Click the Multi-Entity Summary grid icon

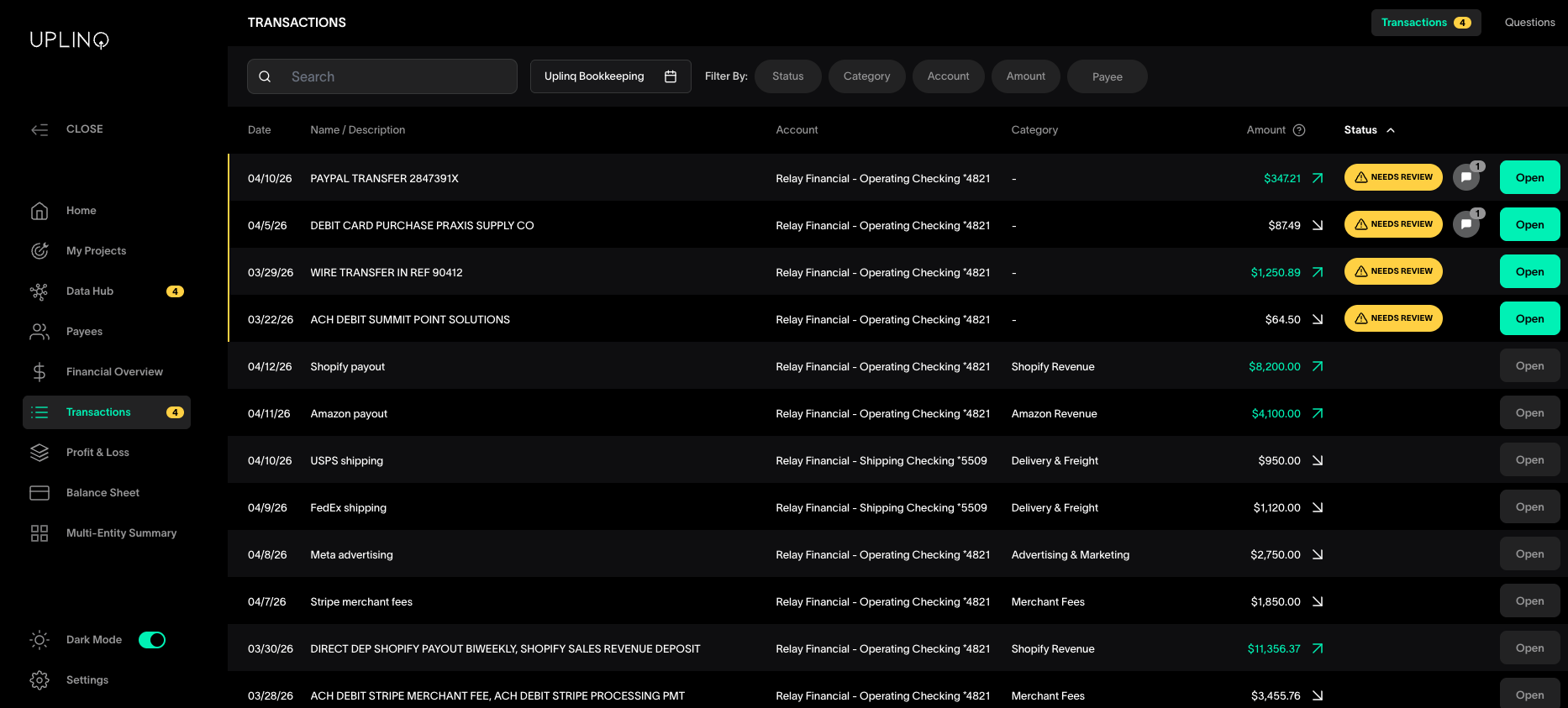click(39, 533)
